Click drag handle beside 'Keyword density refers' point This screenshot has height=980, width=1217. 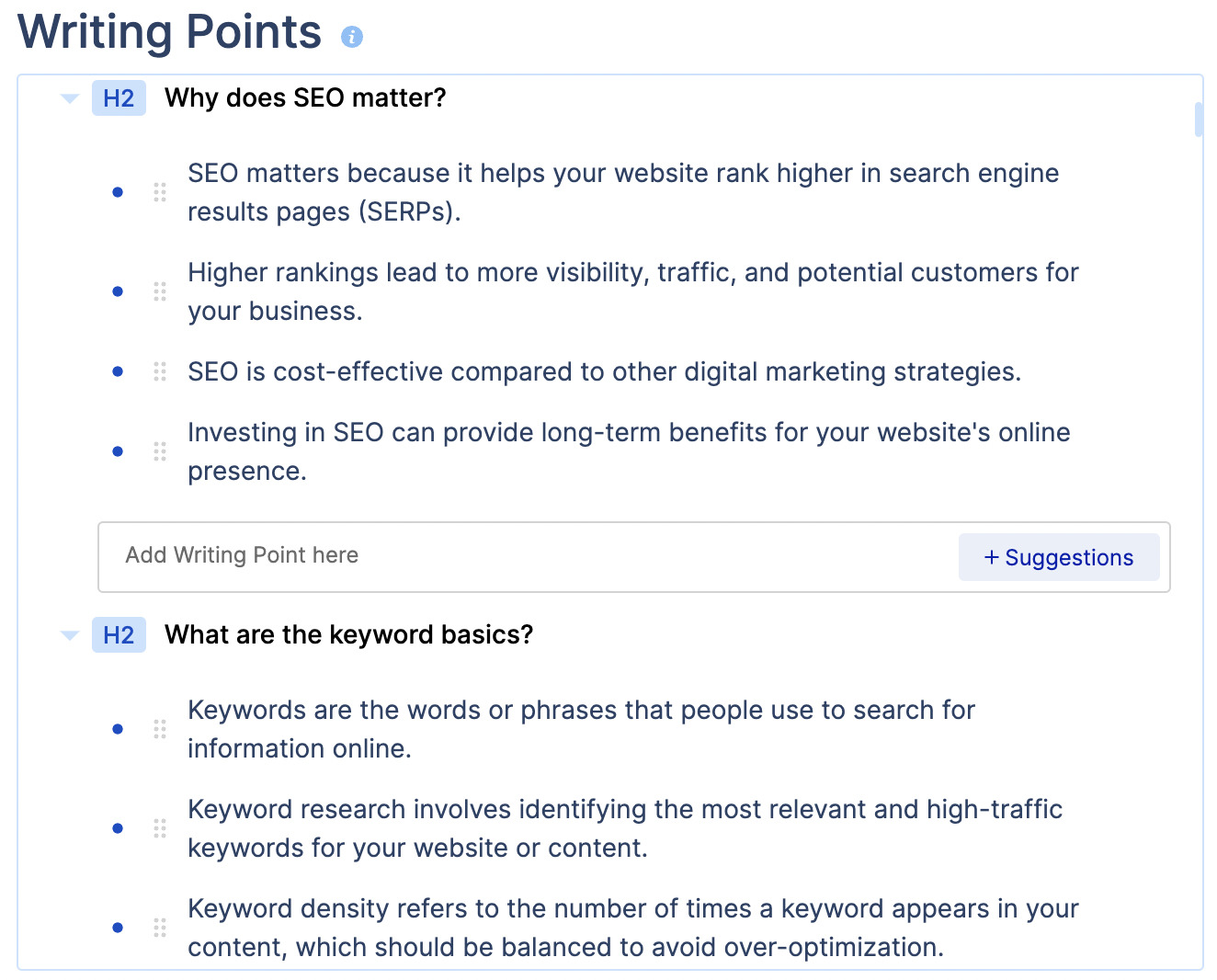tap(160, 928)
